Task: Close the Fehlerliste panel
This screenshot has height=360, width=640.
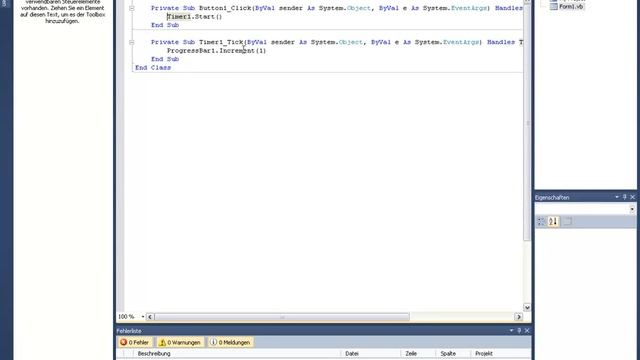Action: [527, 331]
